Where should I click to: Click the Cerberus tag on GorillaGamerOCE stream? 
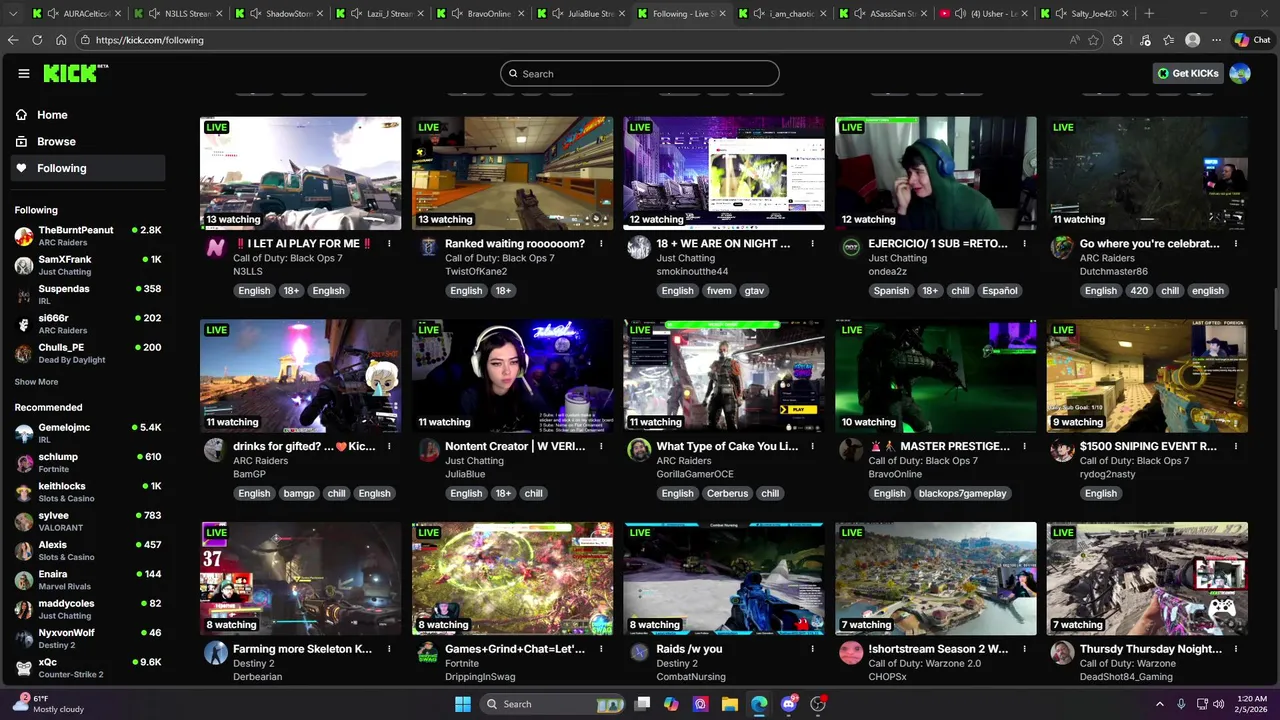(727, 494)
